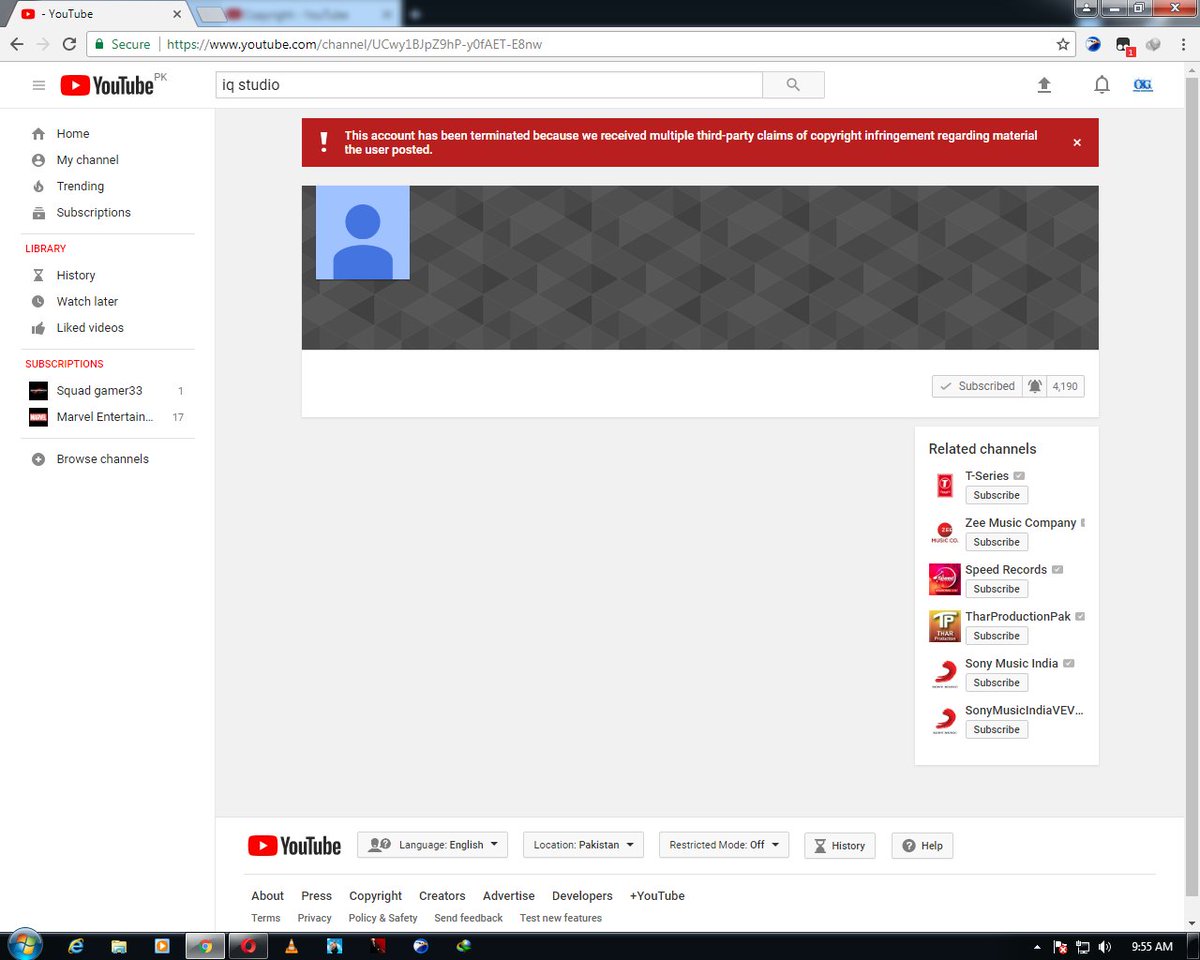Click the LIBRARY section header

tap(46, 248)
